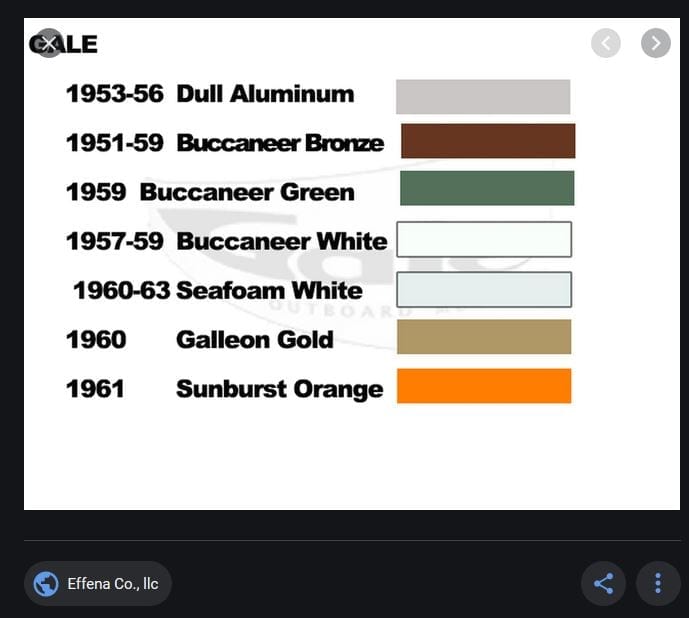Click the globe icon beside Effena Co.
The width and height of the screenshot is (689, 618).
click(x=46, y=584)
